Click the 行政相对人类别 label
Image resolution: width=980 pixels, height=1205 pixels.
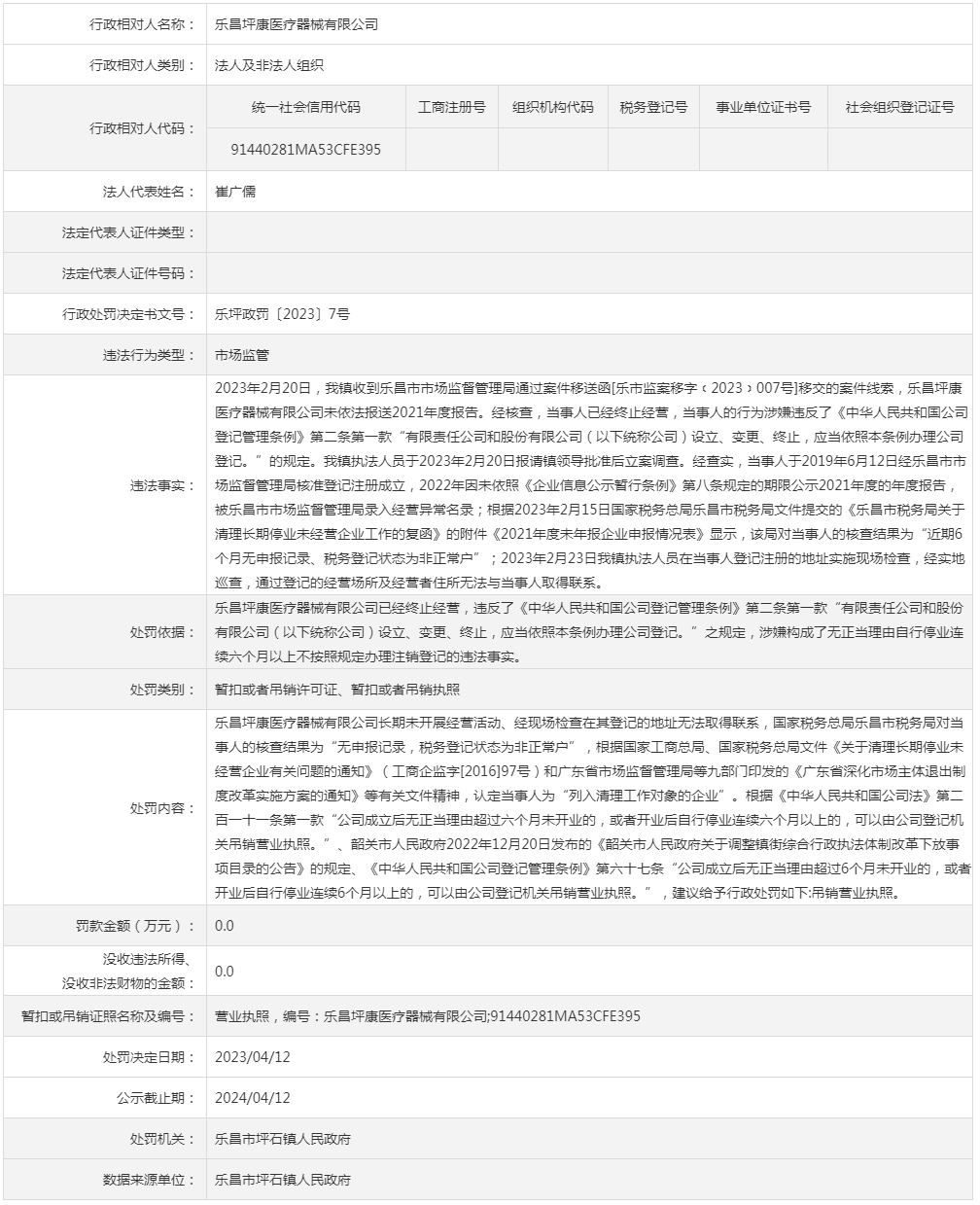pyautogui.click(x=142, y=65)
